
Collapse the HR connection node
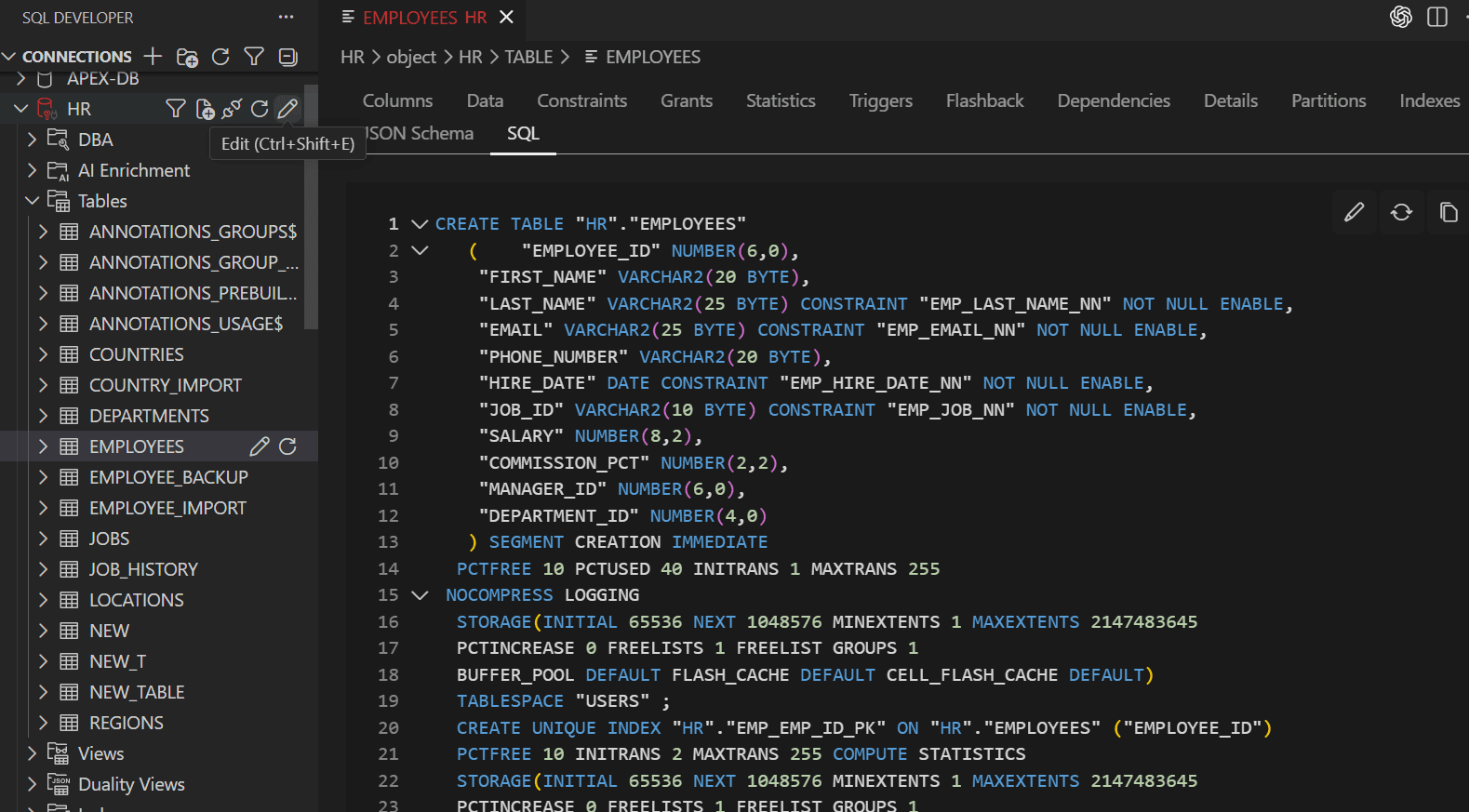pyautogui.click(x=20, y=109)
